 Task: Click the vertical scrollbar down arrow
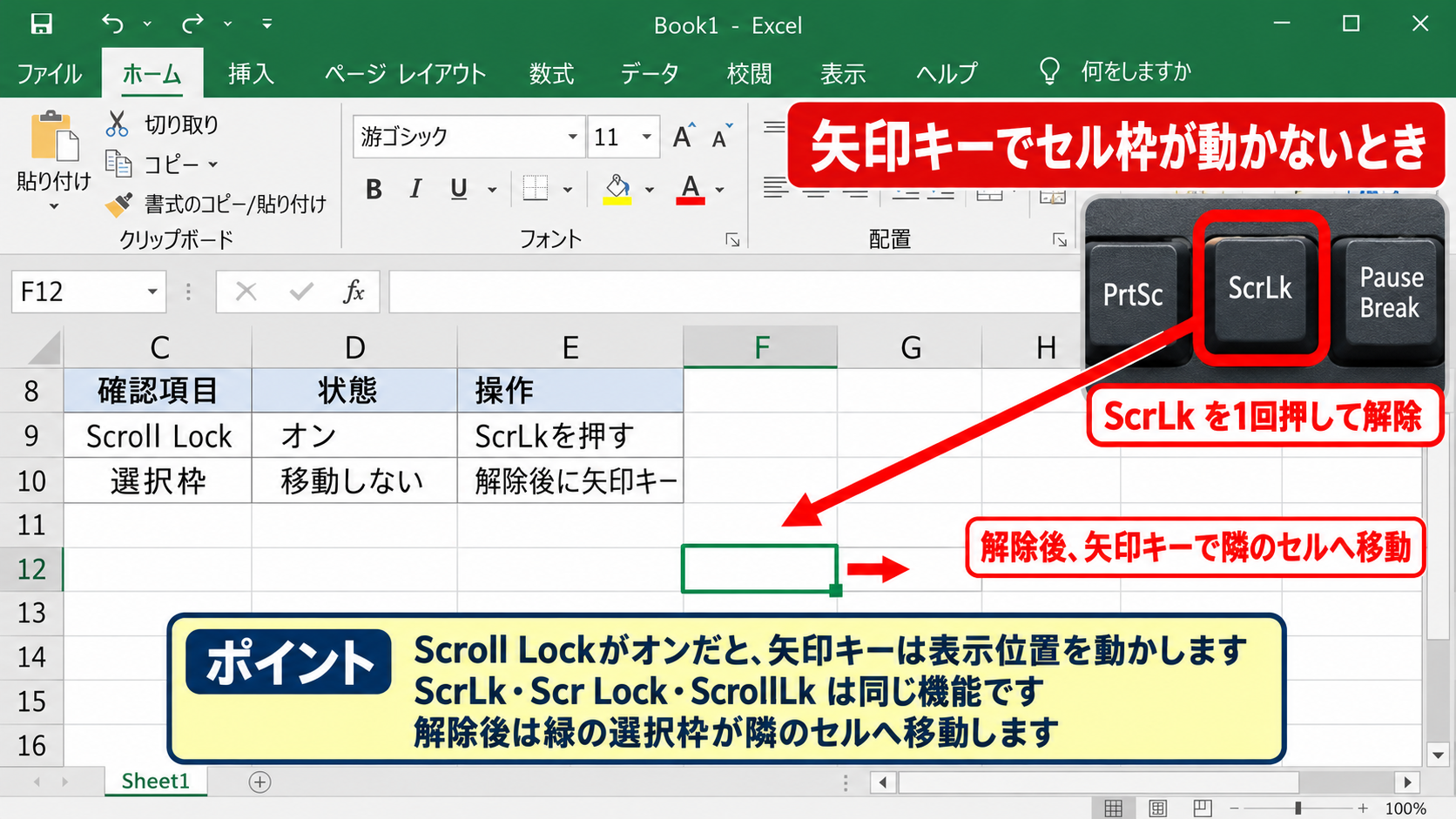pyautogui.click(x=1438, y=755)
